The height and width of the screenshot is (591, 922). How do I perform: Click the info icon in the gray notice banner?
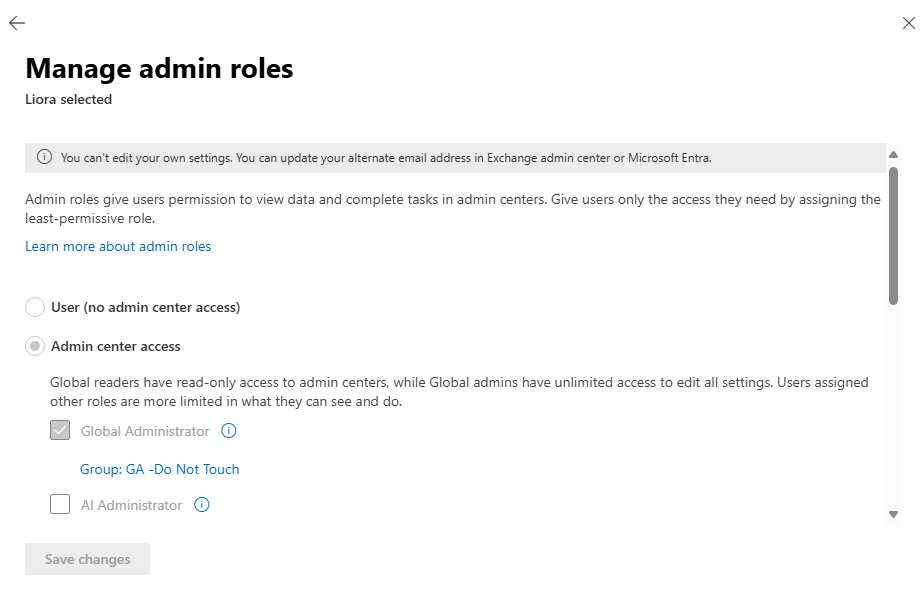(x=44, y=157)
